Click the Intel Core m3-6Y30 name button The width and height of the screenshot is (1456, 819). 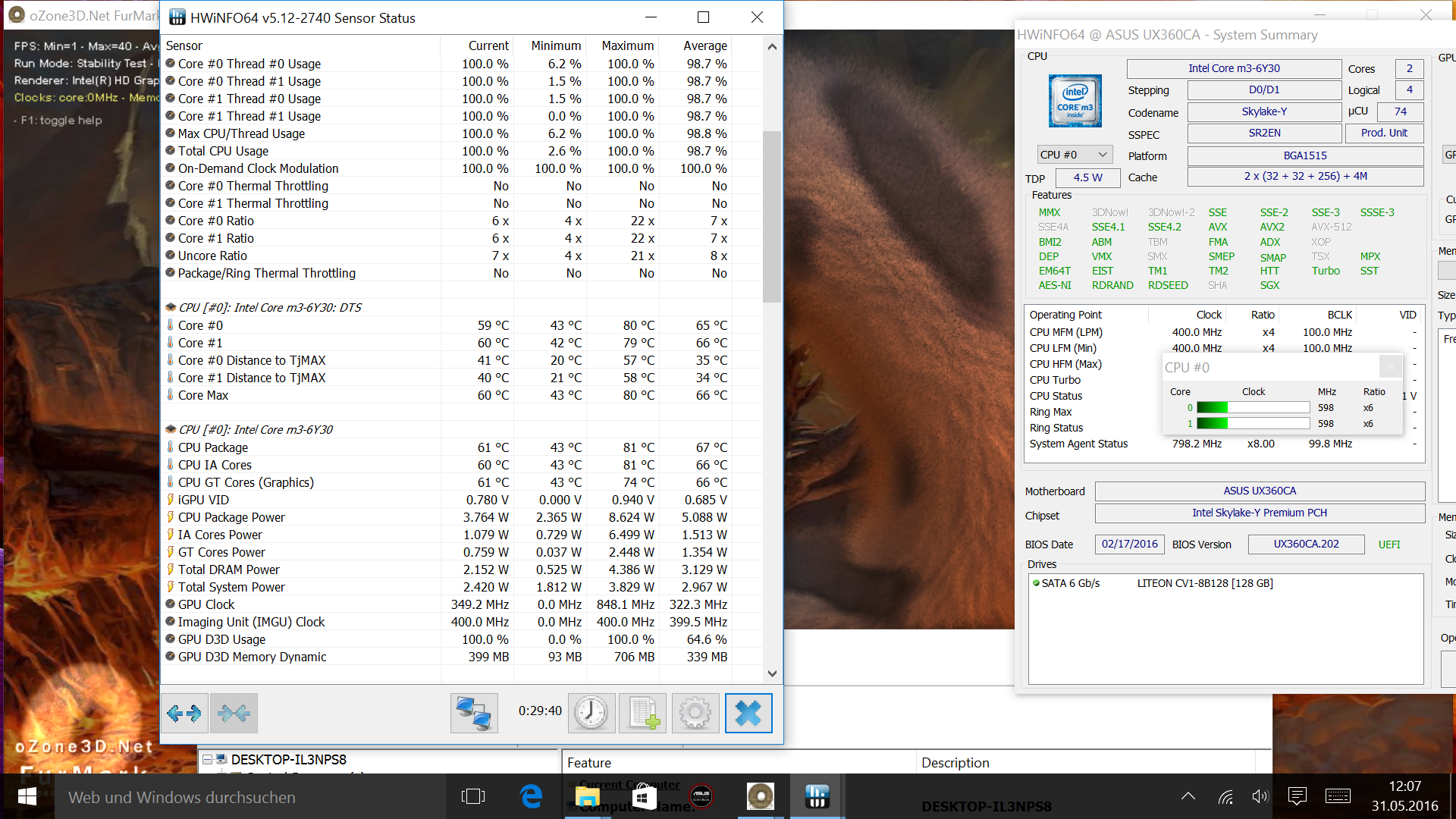pos(1233,68)
